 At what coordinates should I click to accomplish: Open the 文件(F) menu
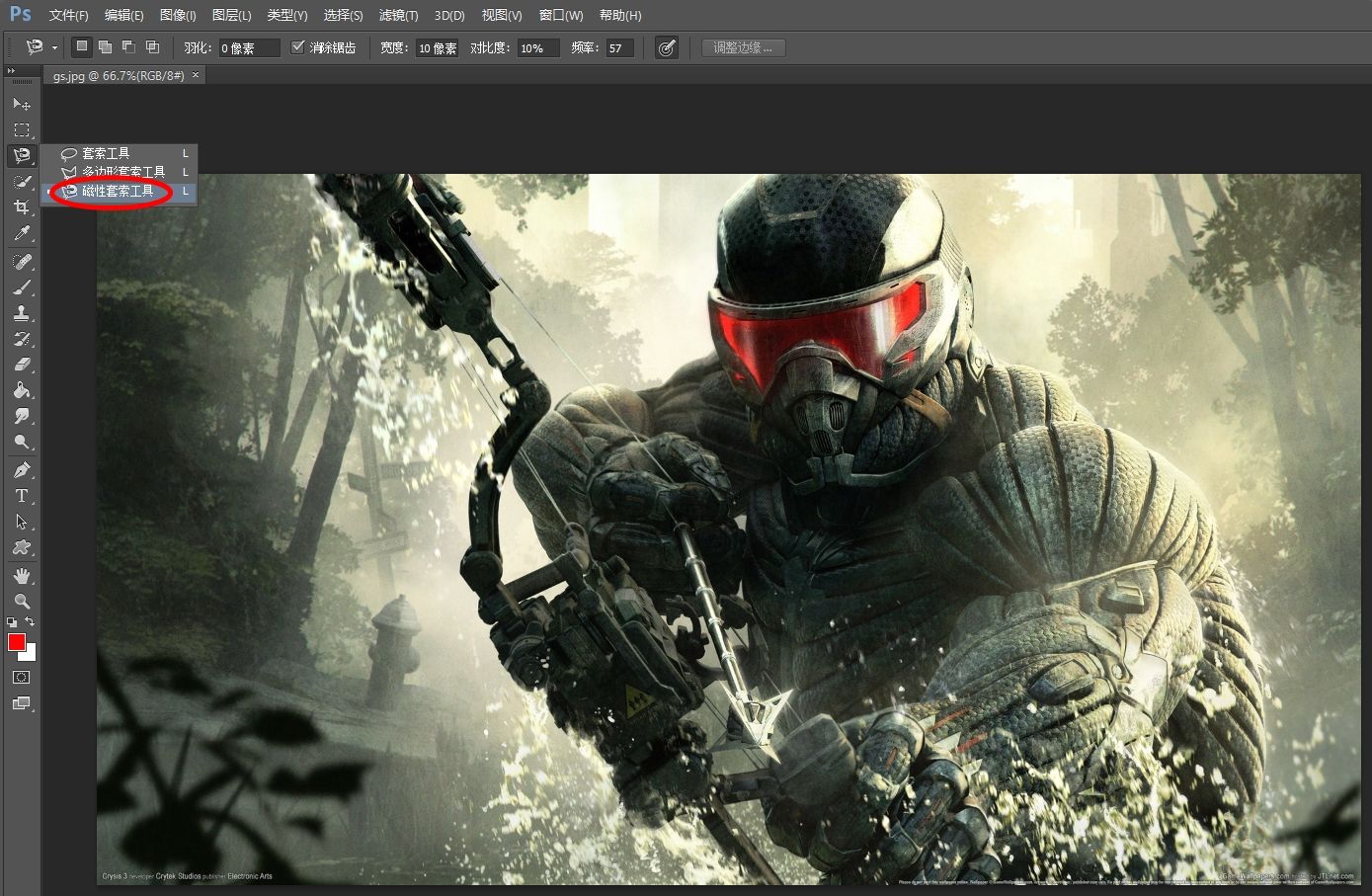click(68, 15)
